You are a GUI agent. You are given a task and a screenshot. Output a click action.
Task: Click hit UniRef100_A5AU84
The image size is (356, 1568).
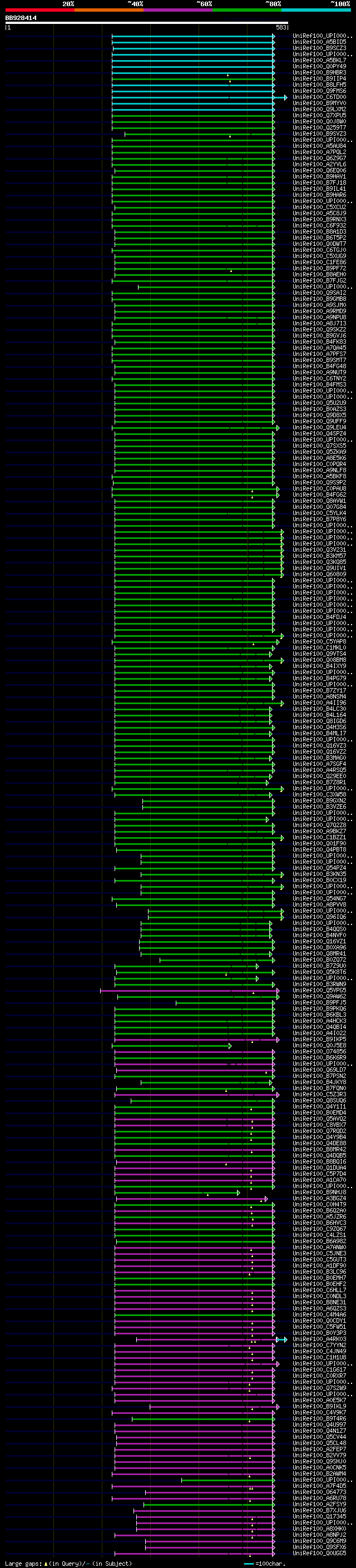[x=319, y=146]
